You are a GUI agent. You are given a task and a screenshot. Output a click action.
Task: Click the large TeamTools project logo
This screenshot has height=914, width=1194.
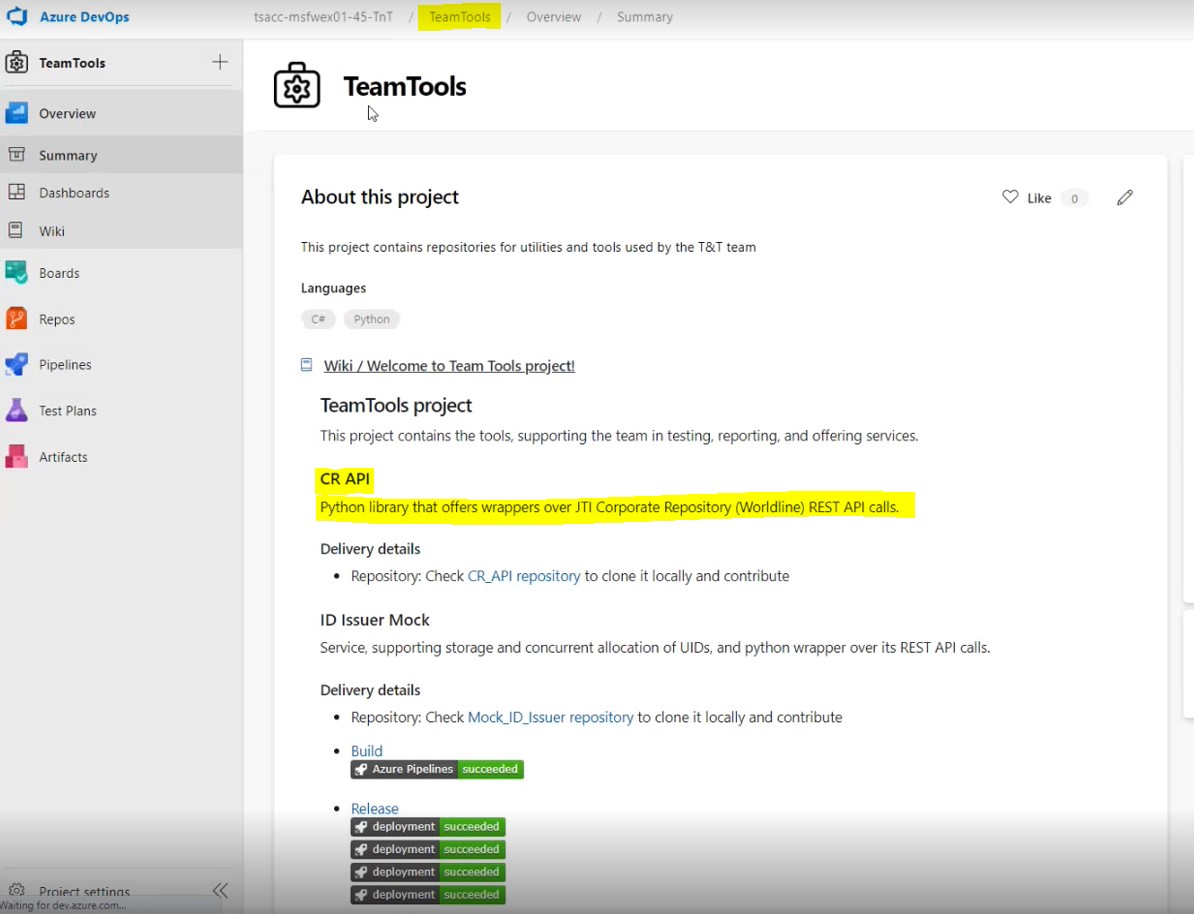click(297, 85)
